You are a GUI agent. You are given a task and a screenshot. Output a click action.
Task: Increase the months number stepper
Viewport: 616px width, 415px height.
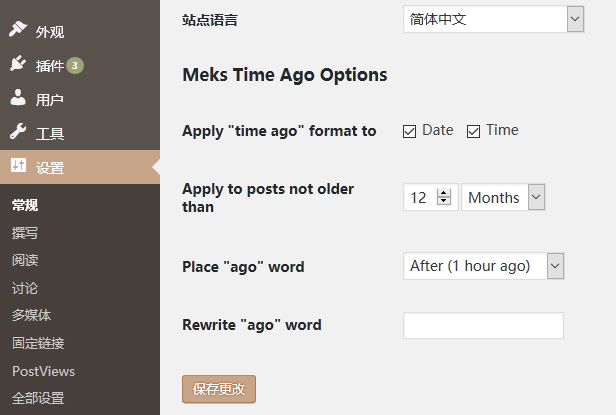click(x=445, y=193)
